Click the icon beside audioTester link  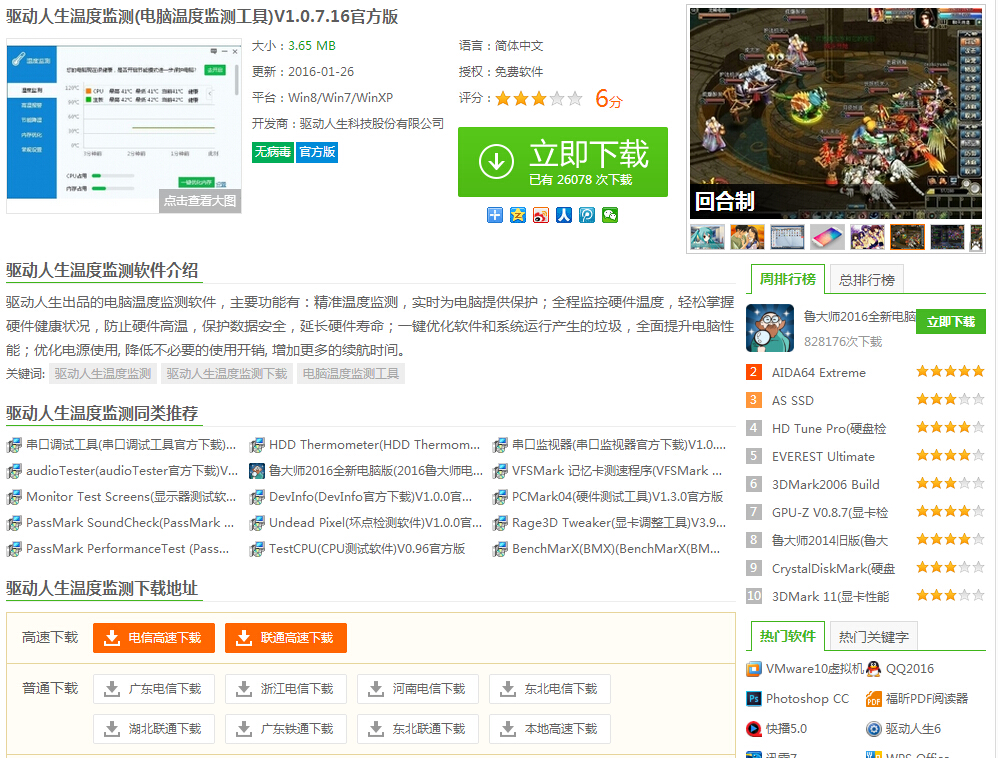coord(14,471)
